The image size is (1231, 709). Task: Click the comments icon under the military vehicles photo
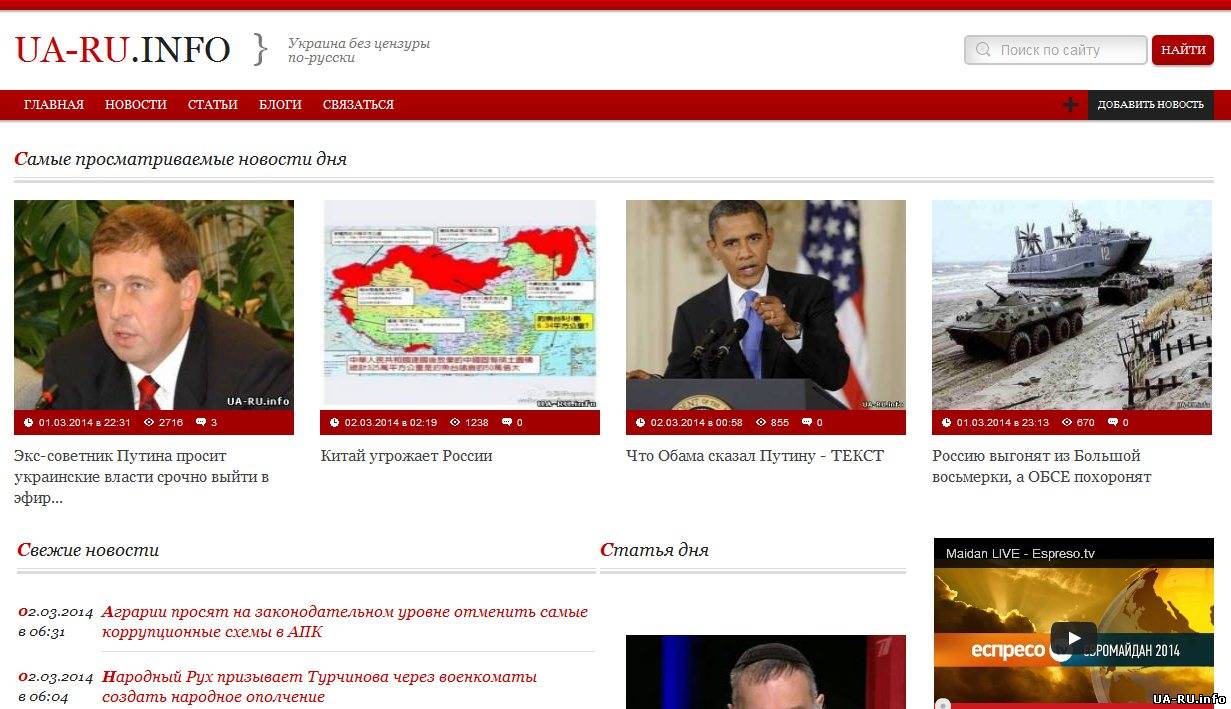tap(1112, 422)
